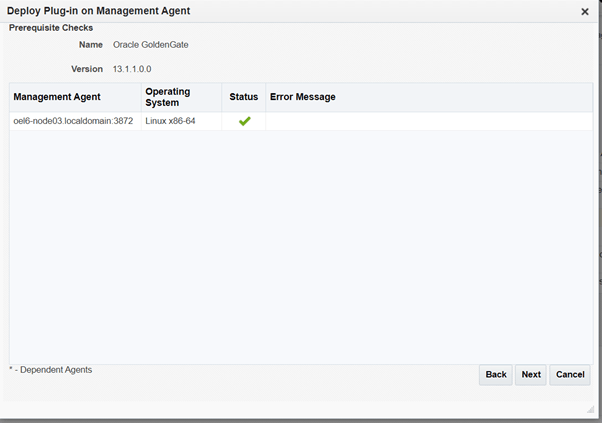This screenshot has height=423, width=602.
Task: Click the Operating System column header
Action: click(168, 97)
